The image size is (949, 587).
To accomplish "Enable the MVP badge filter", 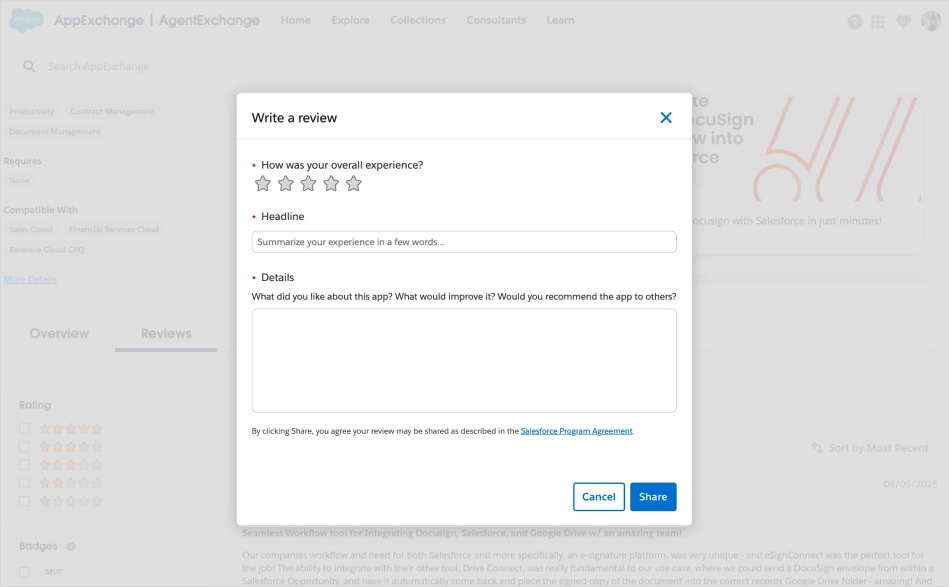I will (x=24, y=572).
